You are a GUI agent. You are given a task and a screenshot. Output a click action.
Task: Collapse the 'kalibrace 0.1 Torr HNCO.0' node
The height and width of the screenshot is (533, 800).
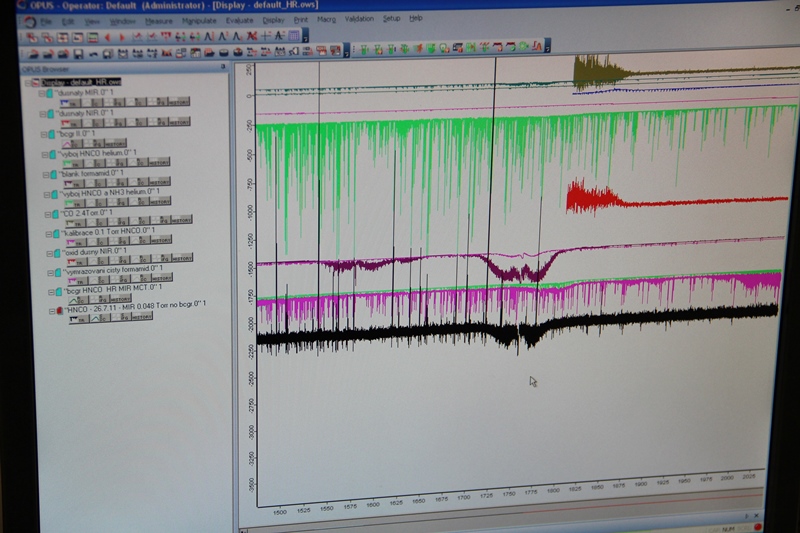[x=48, y=234]
